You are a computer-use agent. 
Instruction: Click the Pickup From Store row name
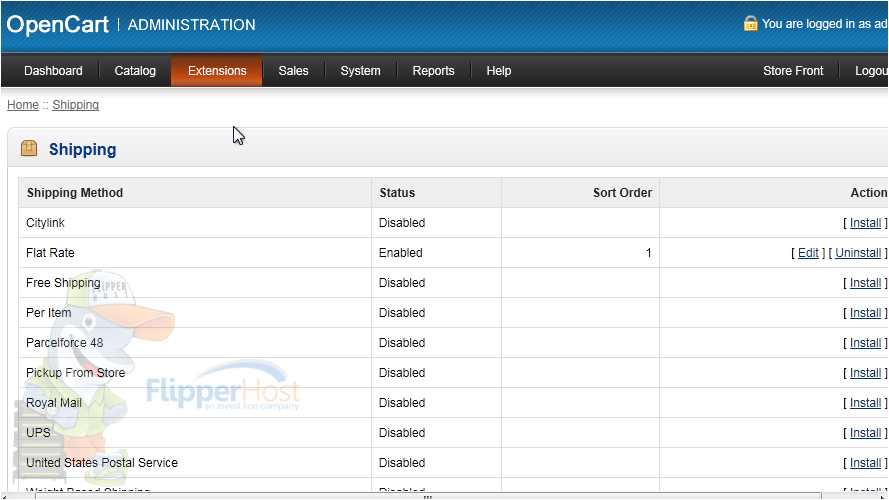click(x=75, y=373)
